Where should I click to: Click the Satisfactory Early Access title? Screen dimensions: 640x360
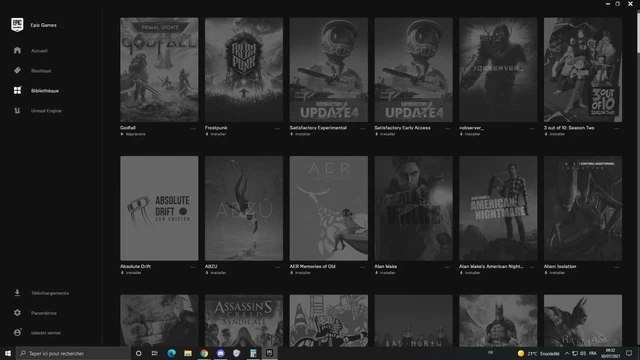coord(402,128)
